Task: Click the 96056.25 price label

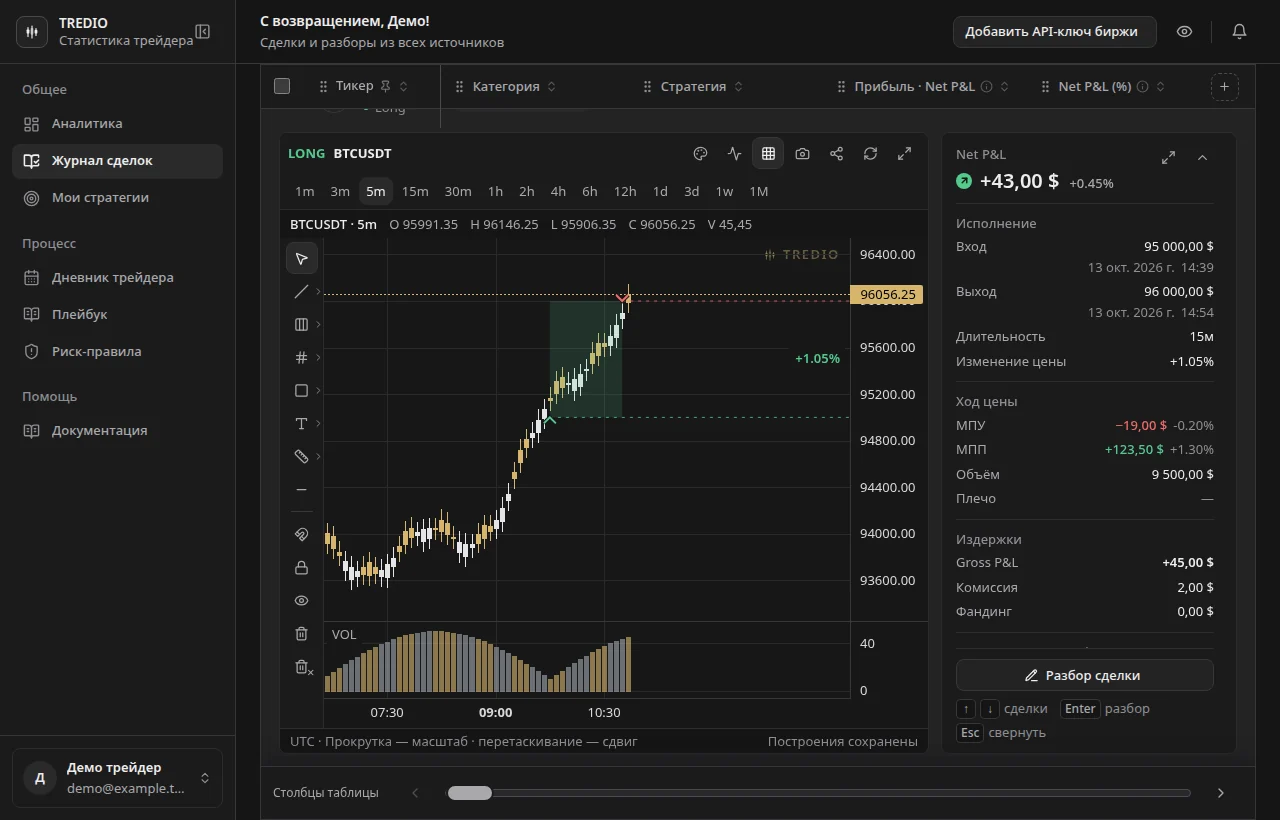Action: coord(885,295)
